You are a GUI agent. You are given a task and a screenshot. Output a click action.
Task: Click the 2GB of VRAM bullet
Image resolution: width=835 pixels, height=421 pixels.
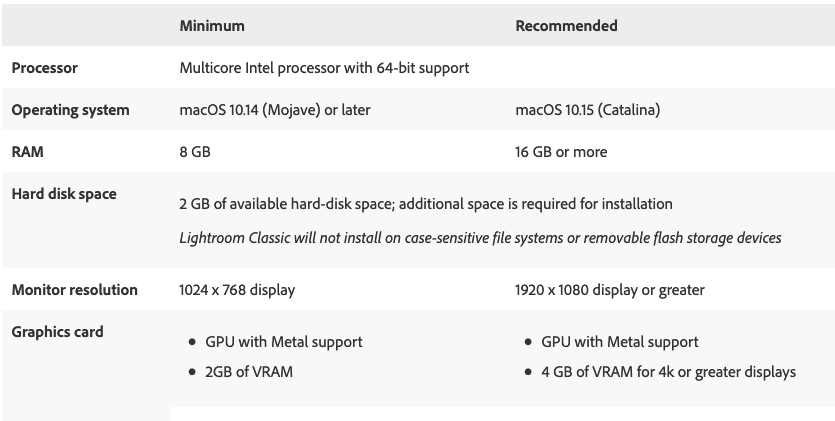point(249,372)
